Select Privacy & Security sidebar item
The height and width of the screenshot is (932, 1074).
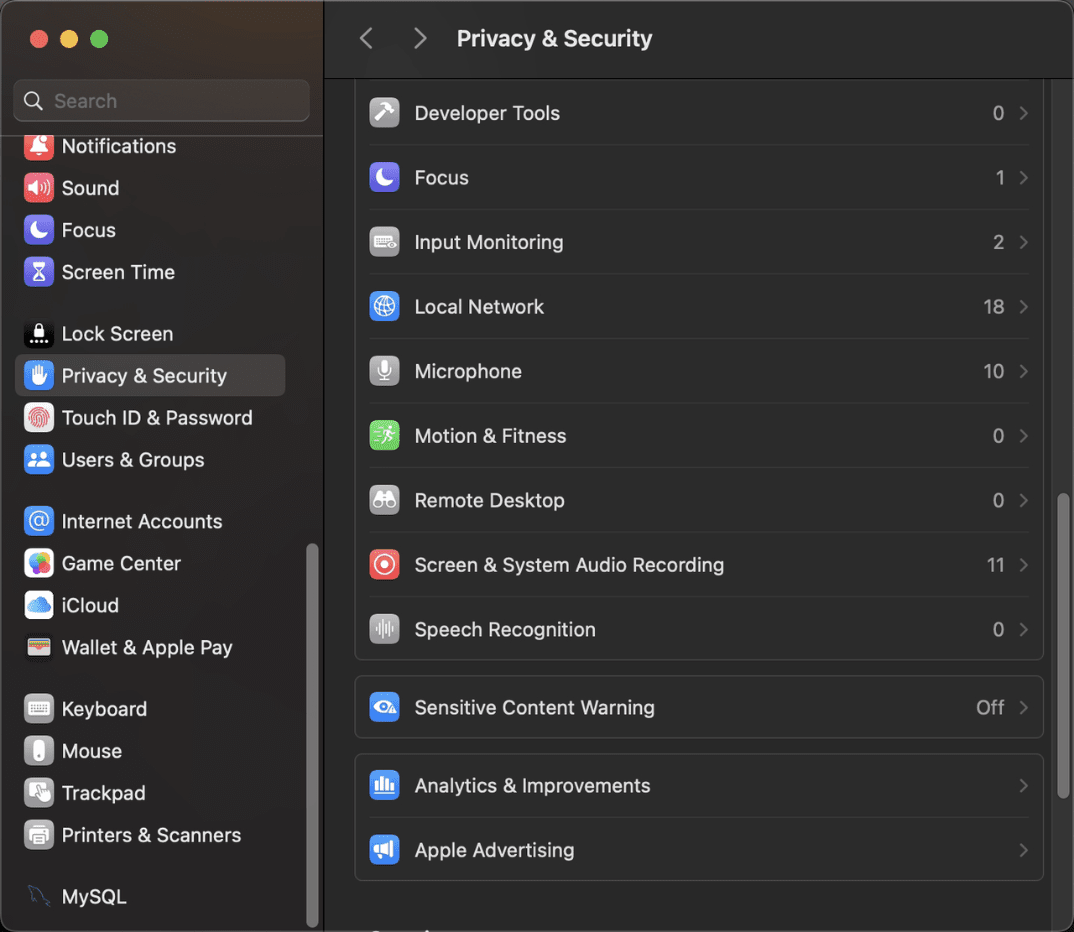point(150,375)
